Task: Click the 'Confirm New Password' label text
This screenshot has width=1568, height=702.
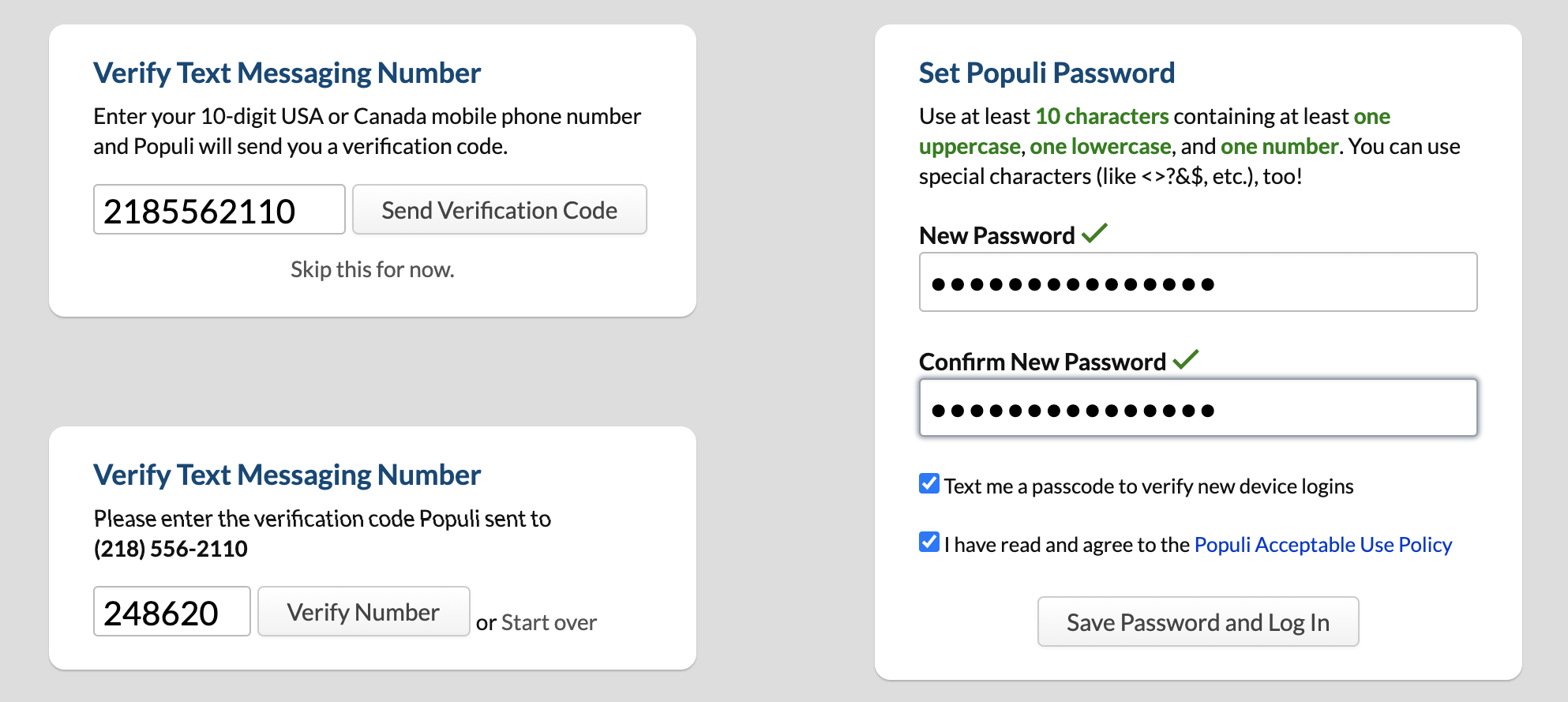Action: click(x=1042, y=362)
